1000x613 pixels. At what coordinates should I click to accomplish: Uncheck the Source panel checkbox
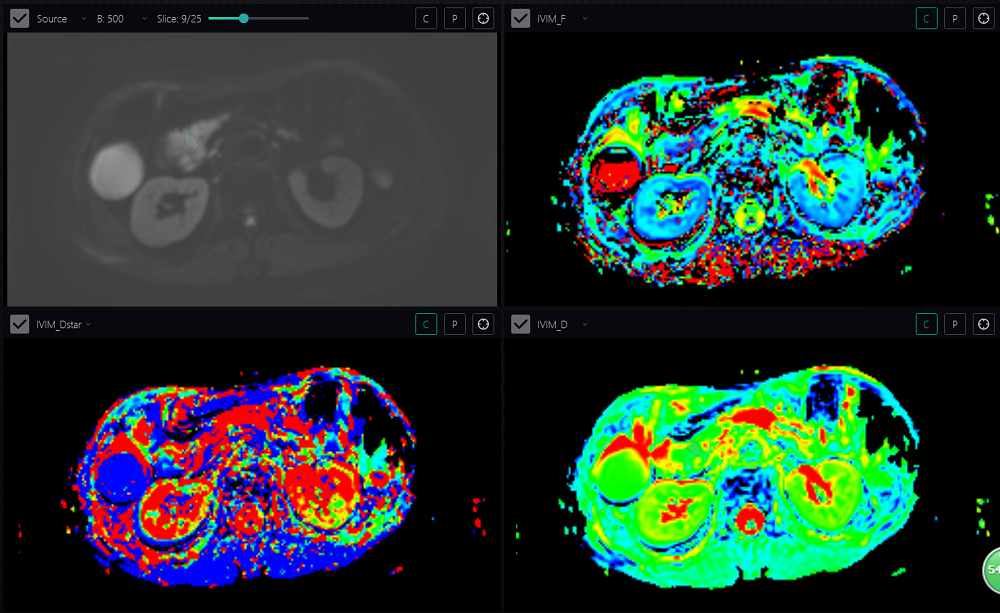pos(19,19)
